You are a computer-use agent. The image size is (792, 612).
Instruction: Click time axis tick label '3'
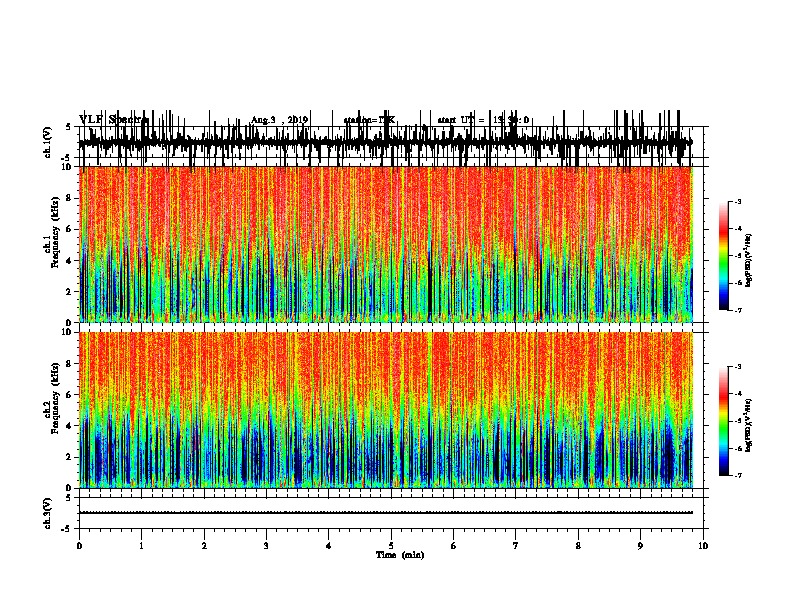(266, 546)
